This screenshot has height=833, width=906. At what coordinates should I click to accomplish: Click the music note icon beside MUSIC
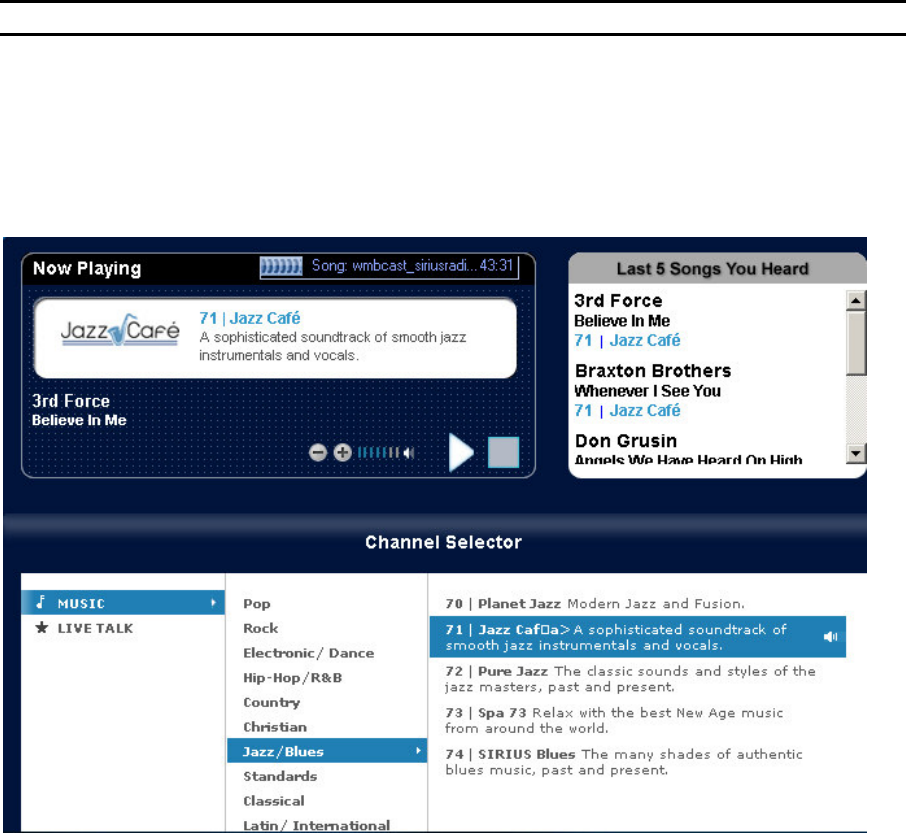tap(40, 602)
